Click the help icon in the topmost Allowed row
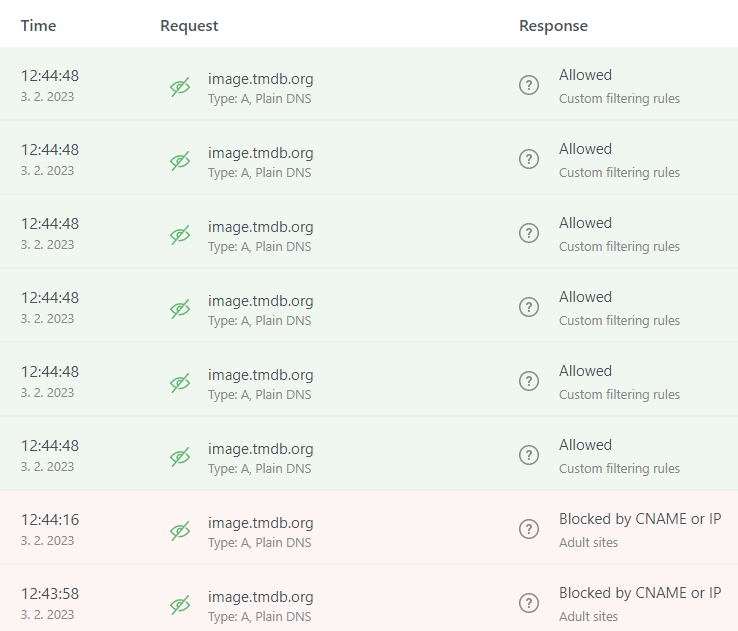This screenshot has height=631, width=738. click(529, 85)
